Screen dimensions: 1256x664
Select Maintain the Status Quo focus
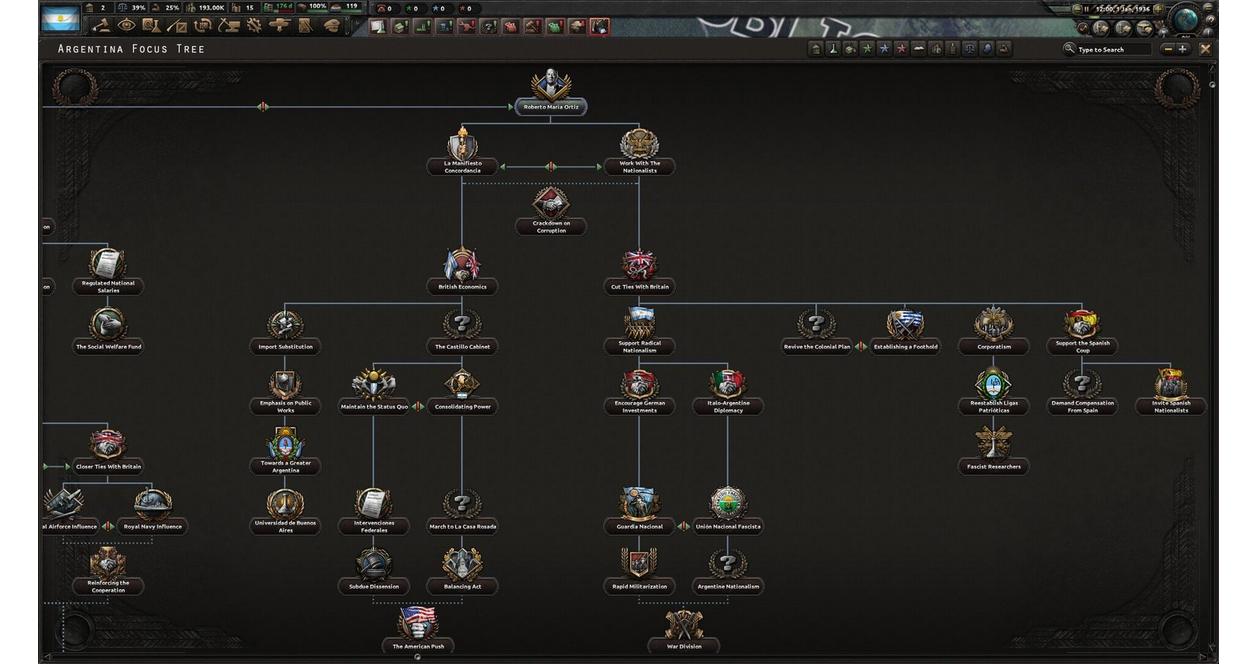pos(374,392)
